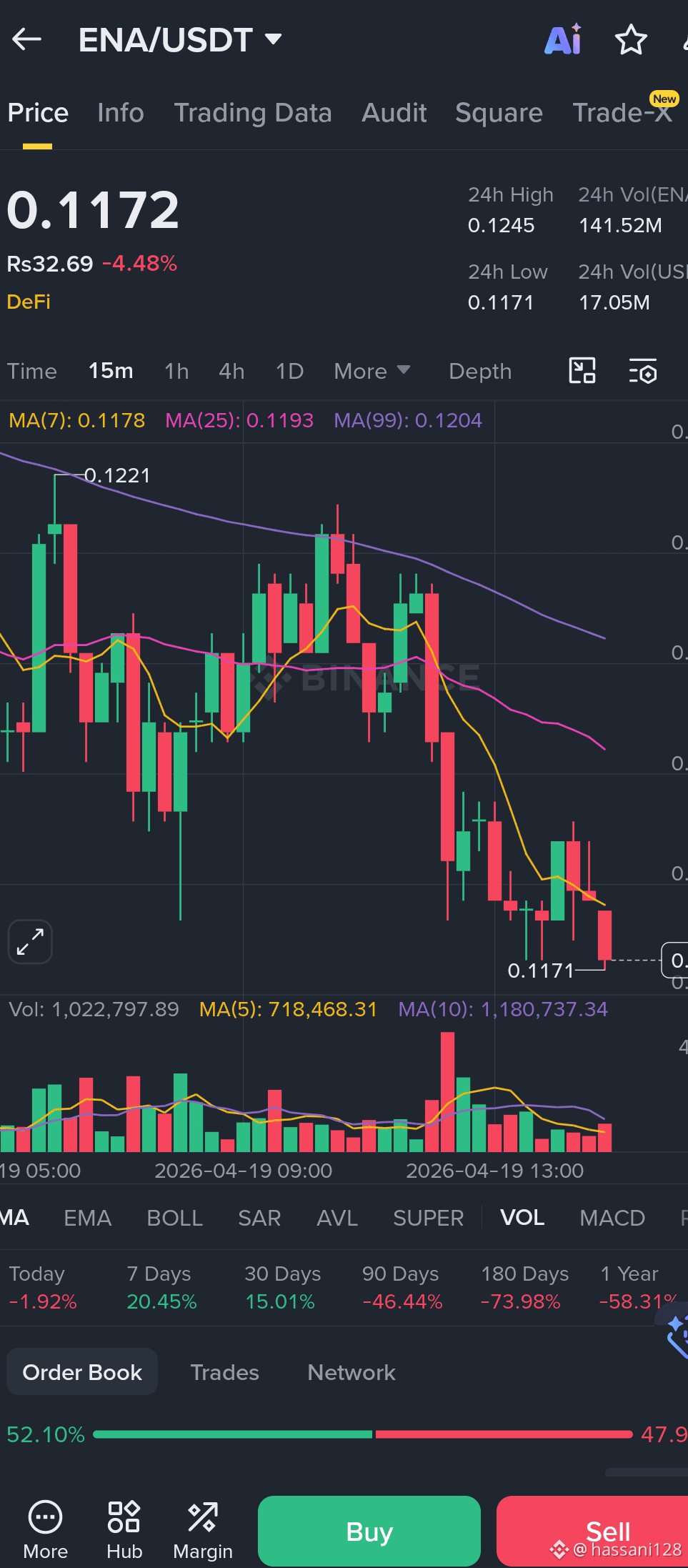Viewport: 688px width, 1568px height.
Task: Tap the MA(25) indicator value
Action: (x=239, y=420)
